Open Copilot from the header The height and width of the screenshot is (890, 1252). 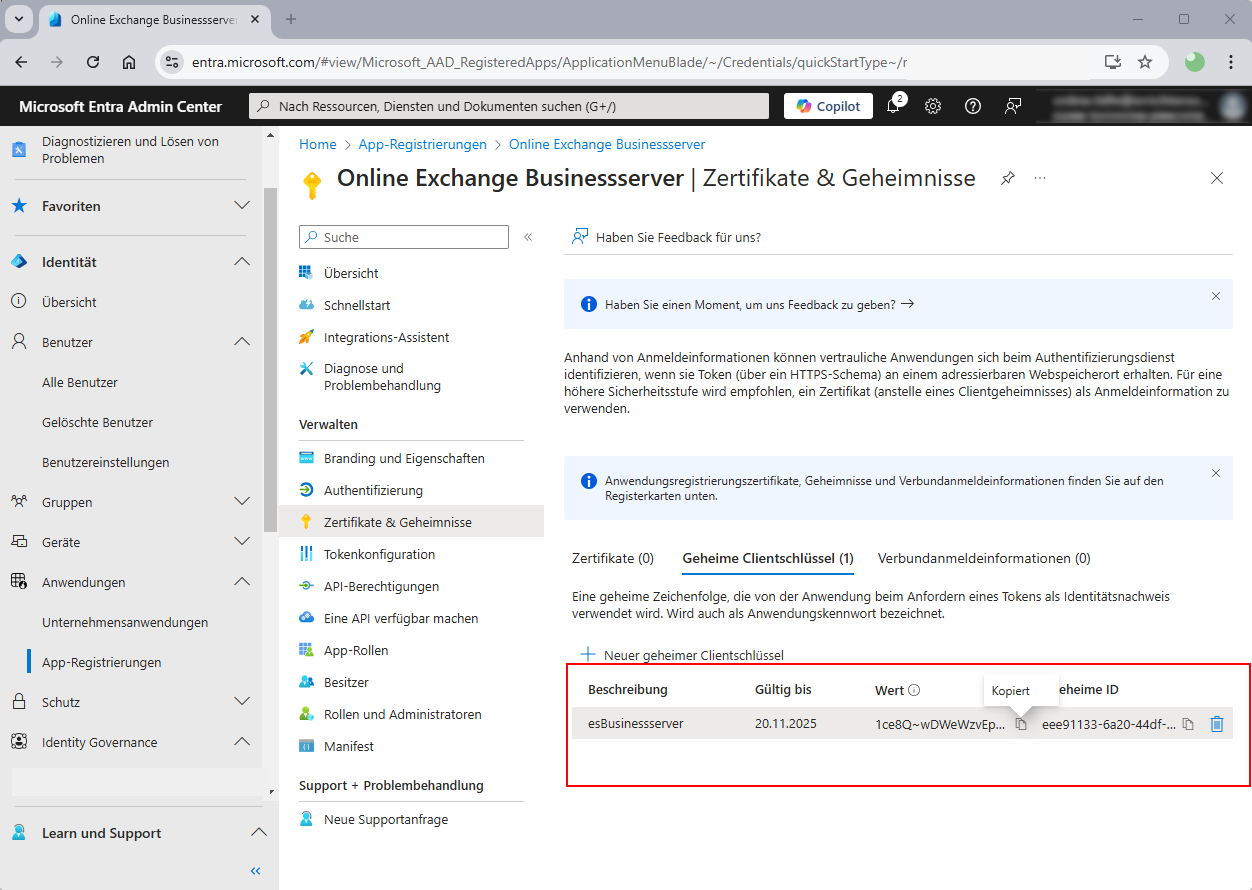[x=828, y=106]
